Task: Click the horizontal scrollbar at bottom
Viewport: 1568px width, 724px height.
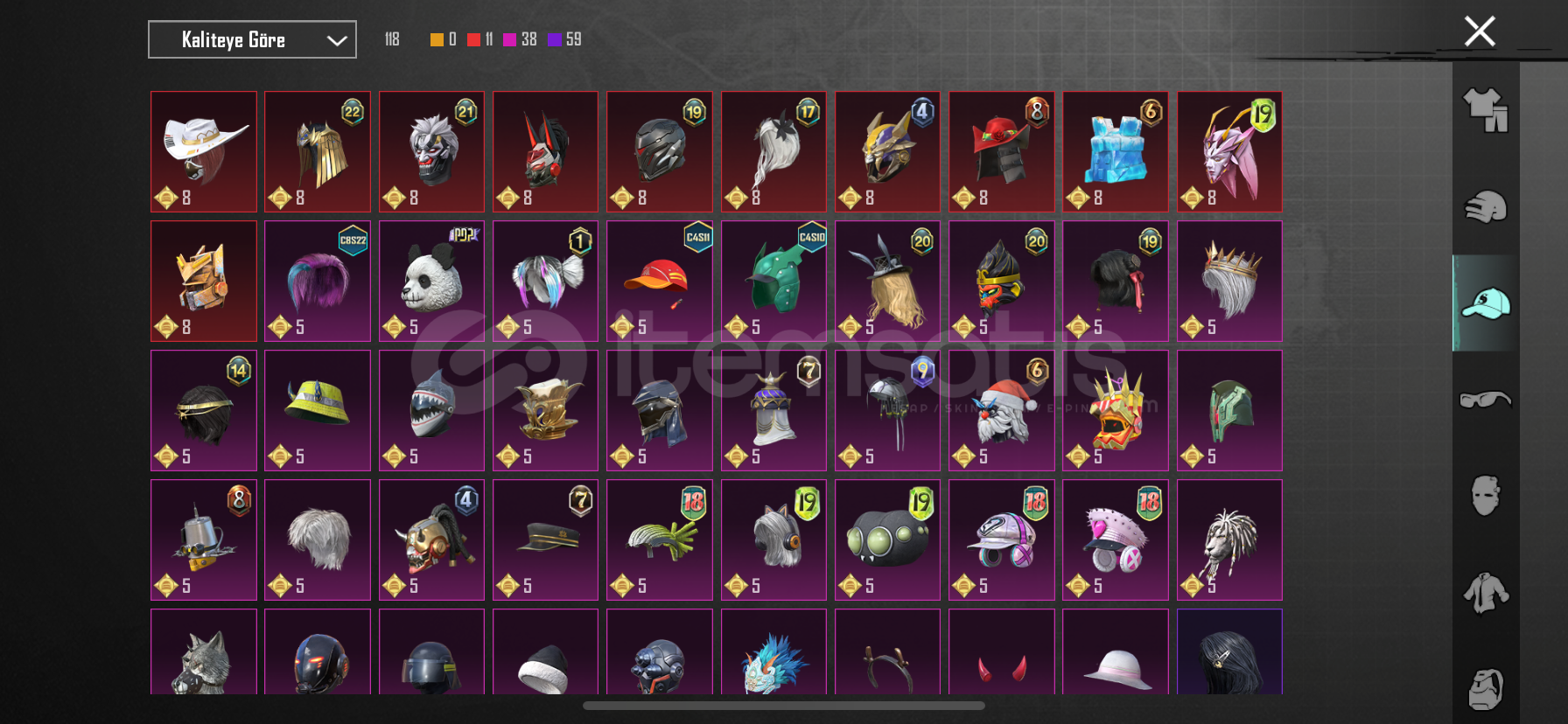Action: point(784,706)
